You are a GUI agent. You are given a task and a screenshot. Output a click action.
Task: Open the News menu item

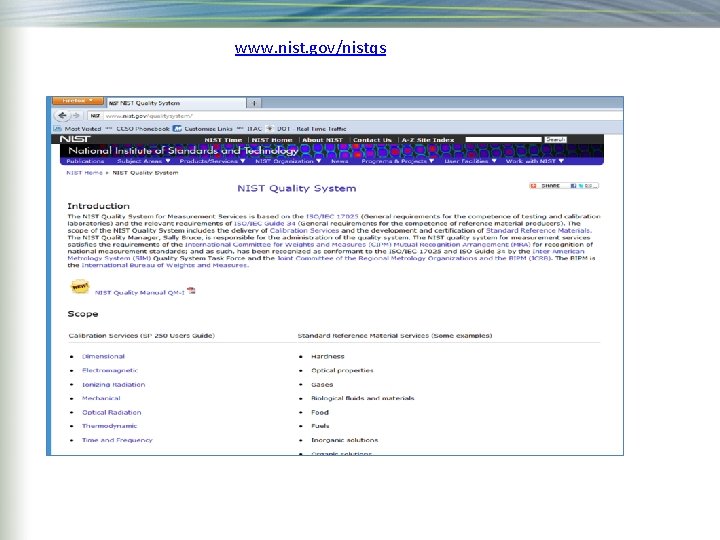340,161
